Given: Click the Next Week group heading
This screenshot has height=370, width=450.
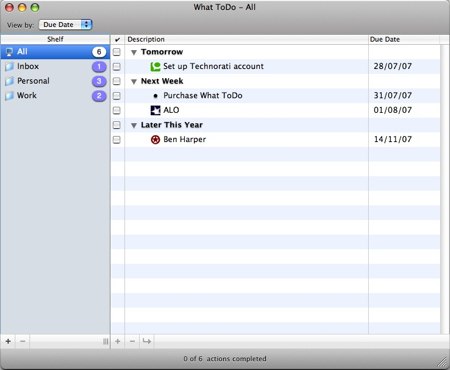Looking at the screenshot, I should [162, 81].
